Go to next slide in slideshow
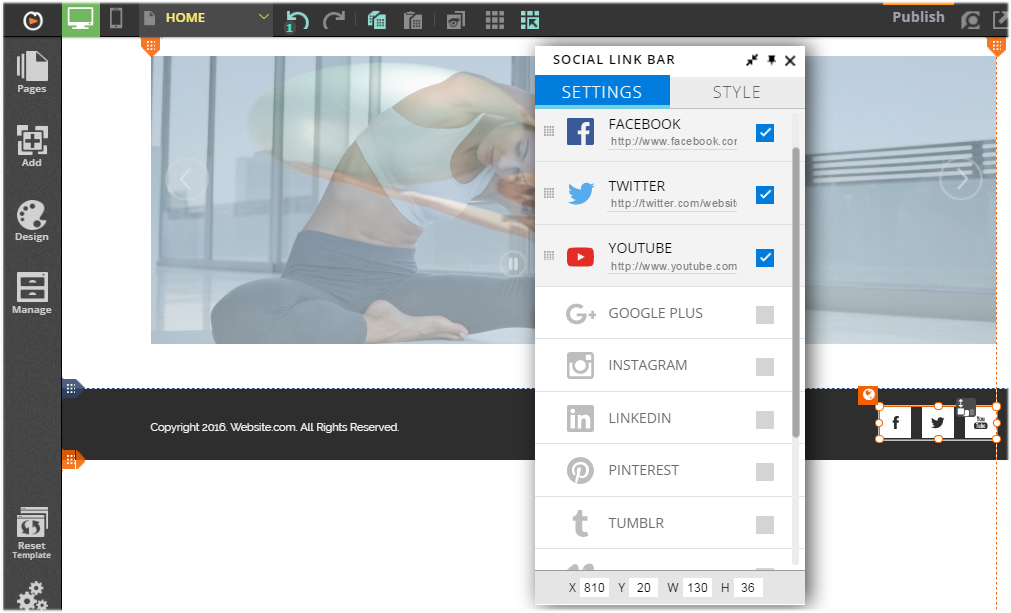 pos(961,179)
